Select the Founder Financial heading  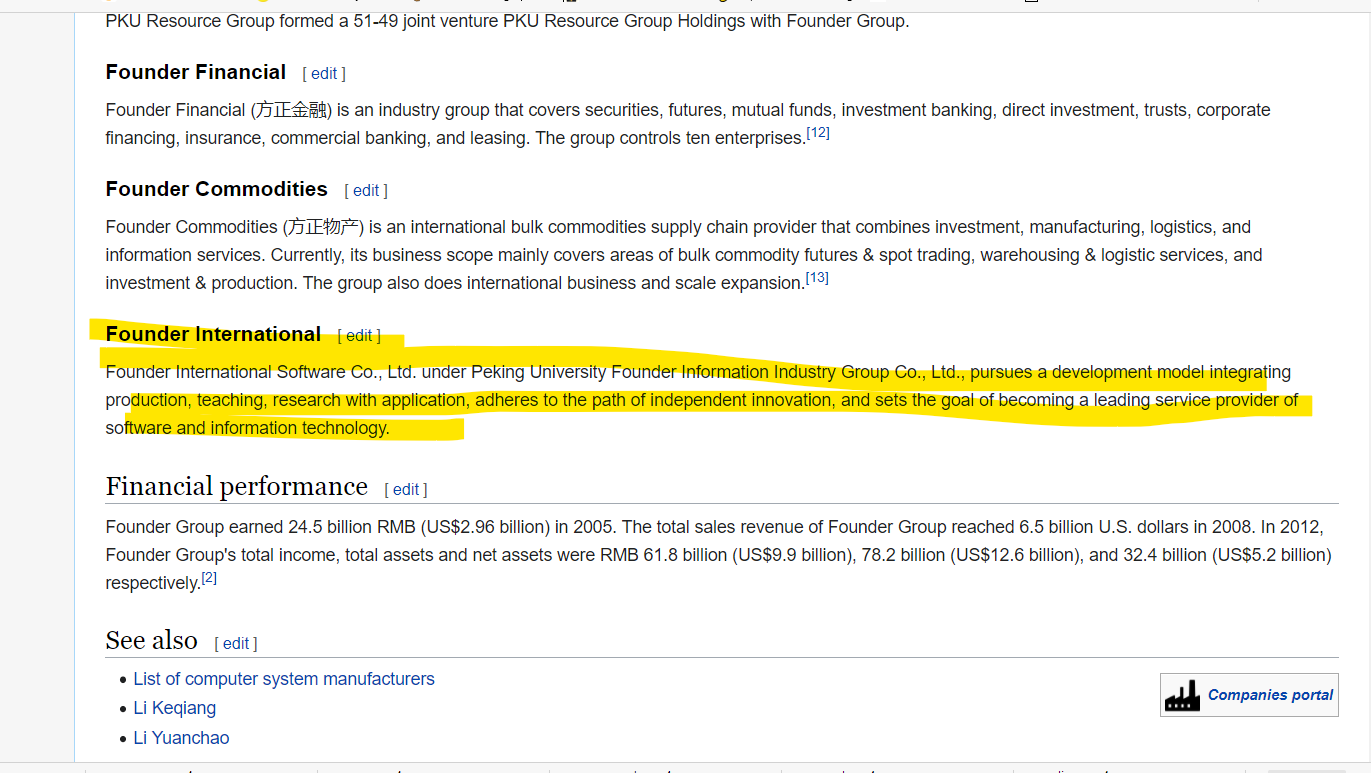click(196, 72)
